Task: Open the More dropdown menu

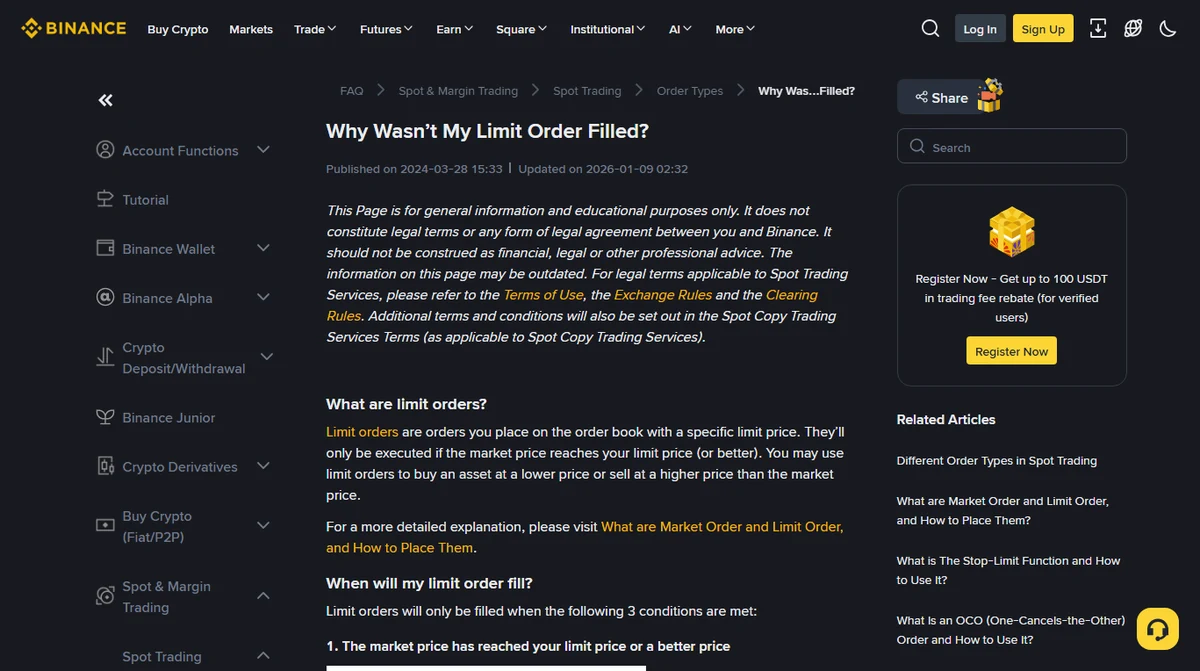Action: 736,29
